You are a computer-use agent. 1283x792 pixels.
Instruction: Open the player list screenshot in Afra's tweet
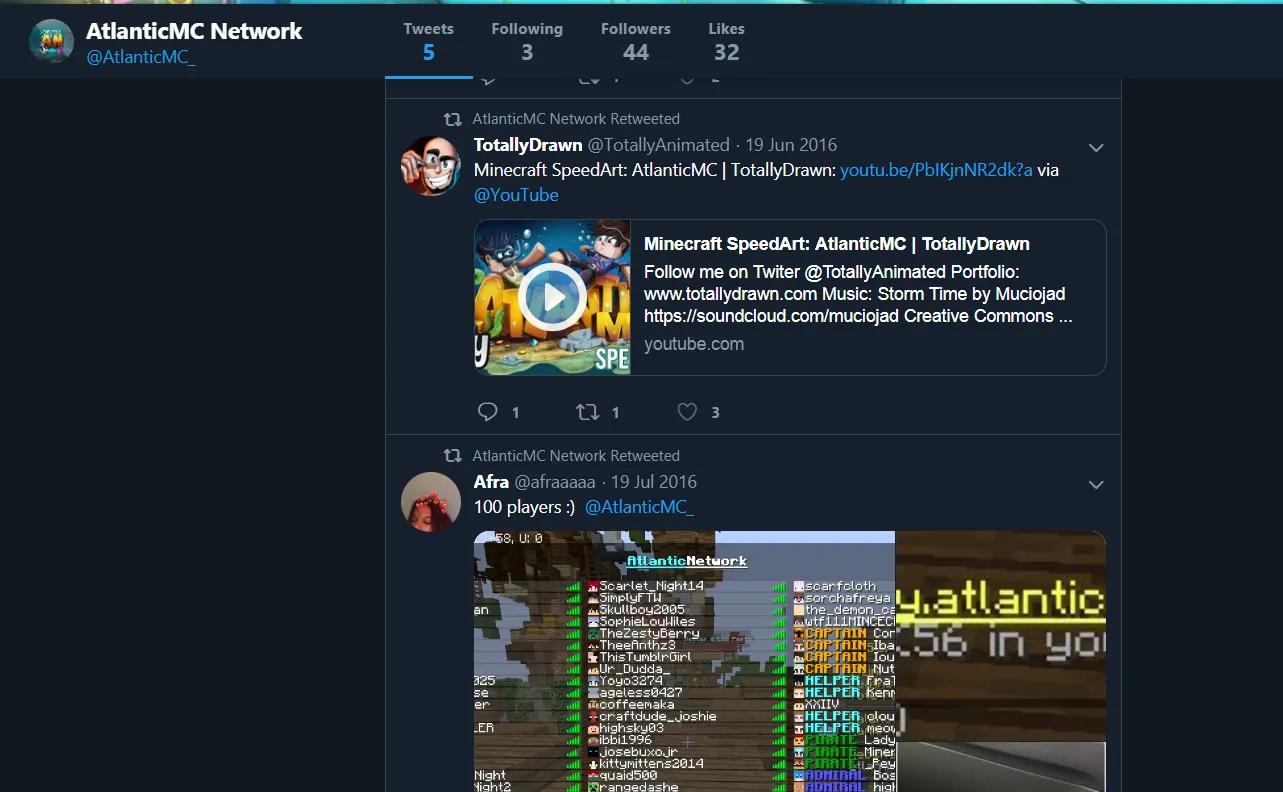684,661
